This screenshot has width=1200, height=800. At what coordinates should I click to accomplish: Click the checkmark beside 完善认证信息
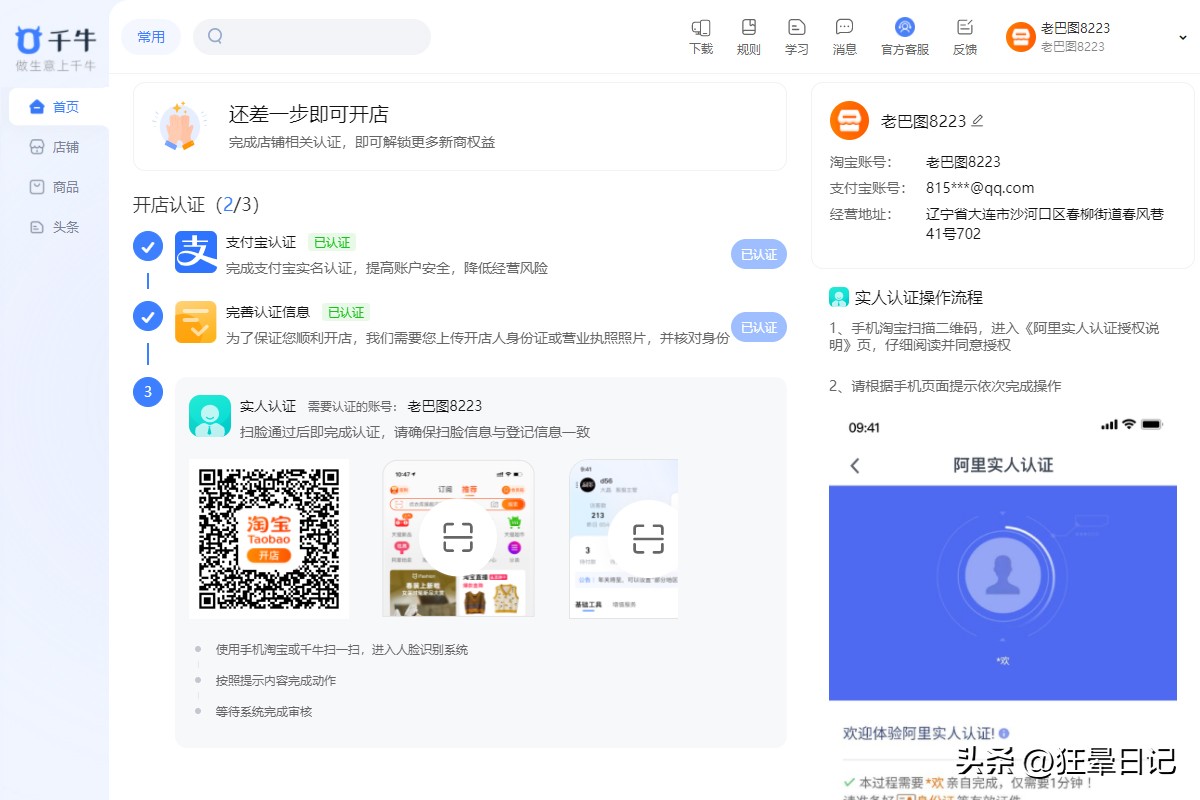147,318
